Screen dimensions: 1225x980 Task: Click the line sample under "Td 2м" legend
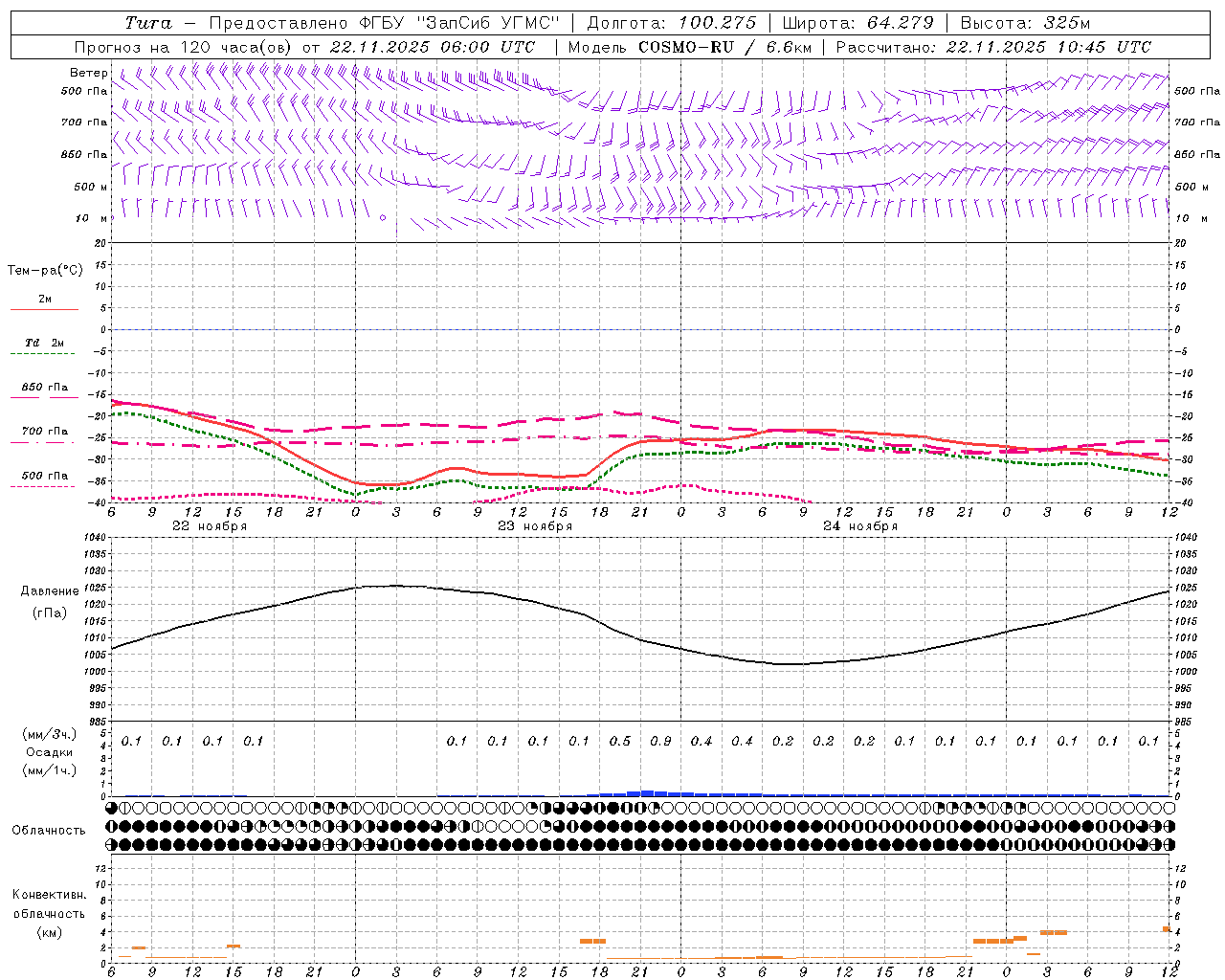tap(43, 354)
